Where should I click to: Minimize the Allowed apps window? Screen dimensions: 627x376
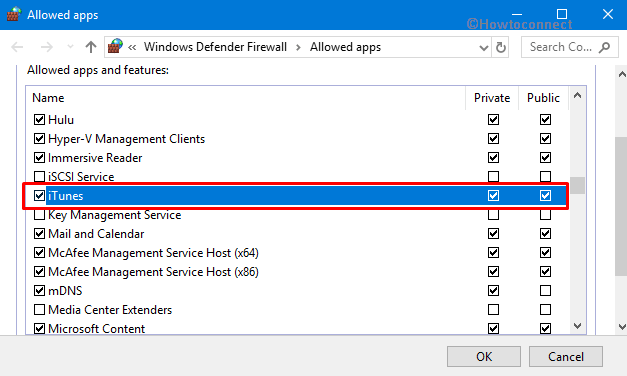pos(517,14)
